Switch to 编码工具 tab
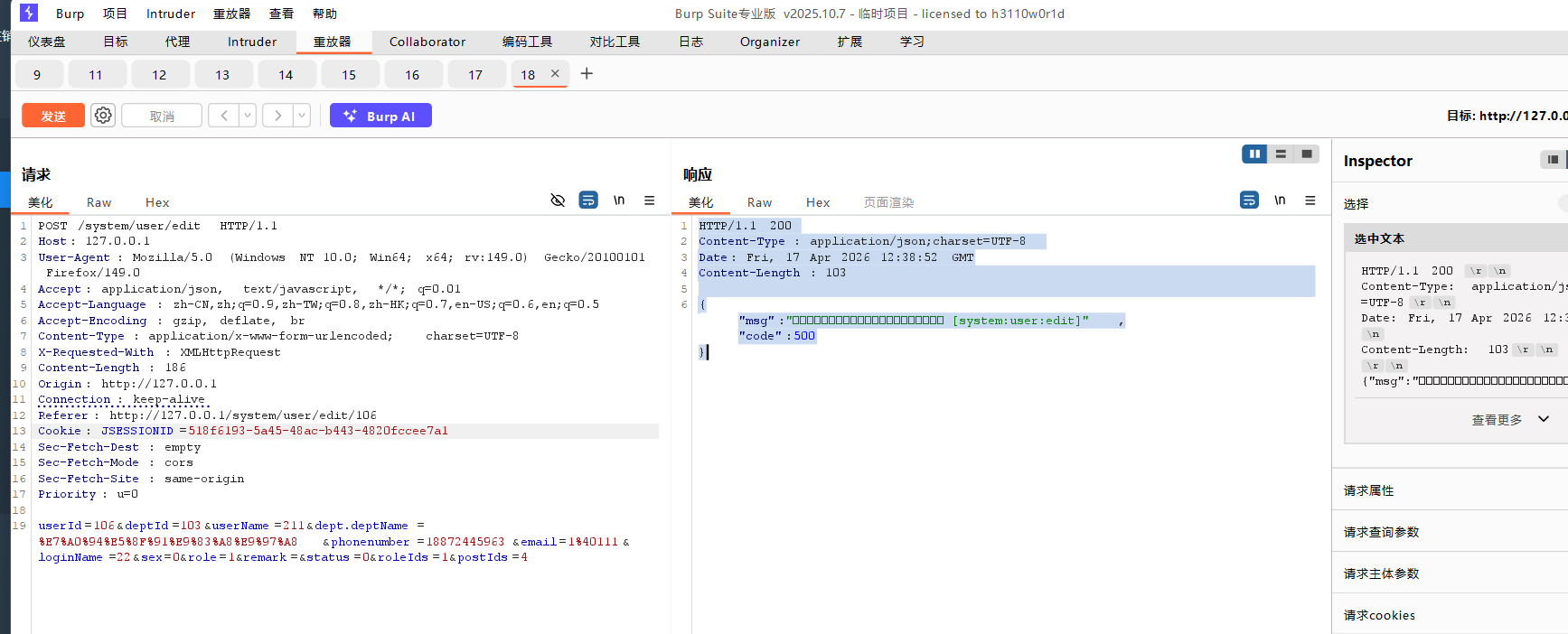1568x634 pixels. coord(527,42)
